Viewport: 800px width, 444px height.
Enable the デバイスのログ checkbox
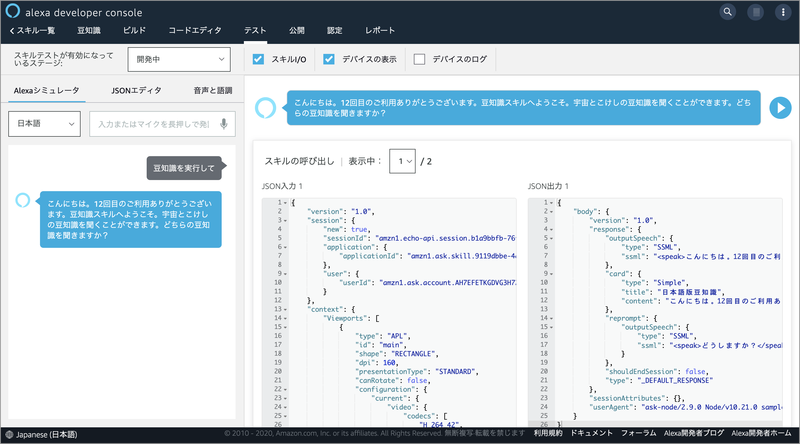click(419, 59)
